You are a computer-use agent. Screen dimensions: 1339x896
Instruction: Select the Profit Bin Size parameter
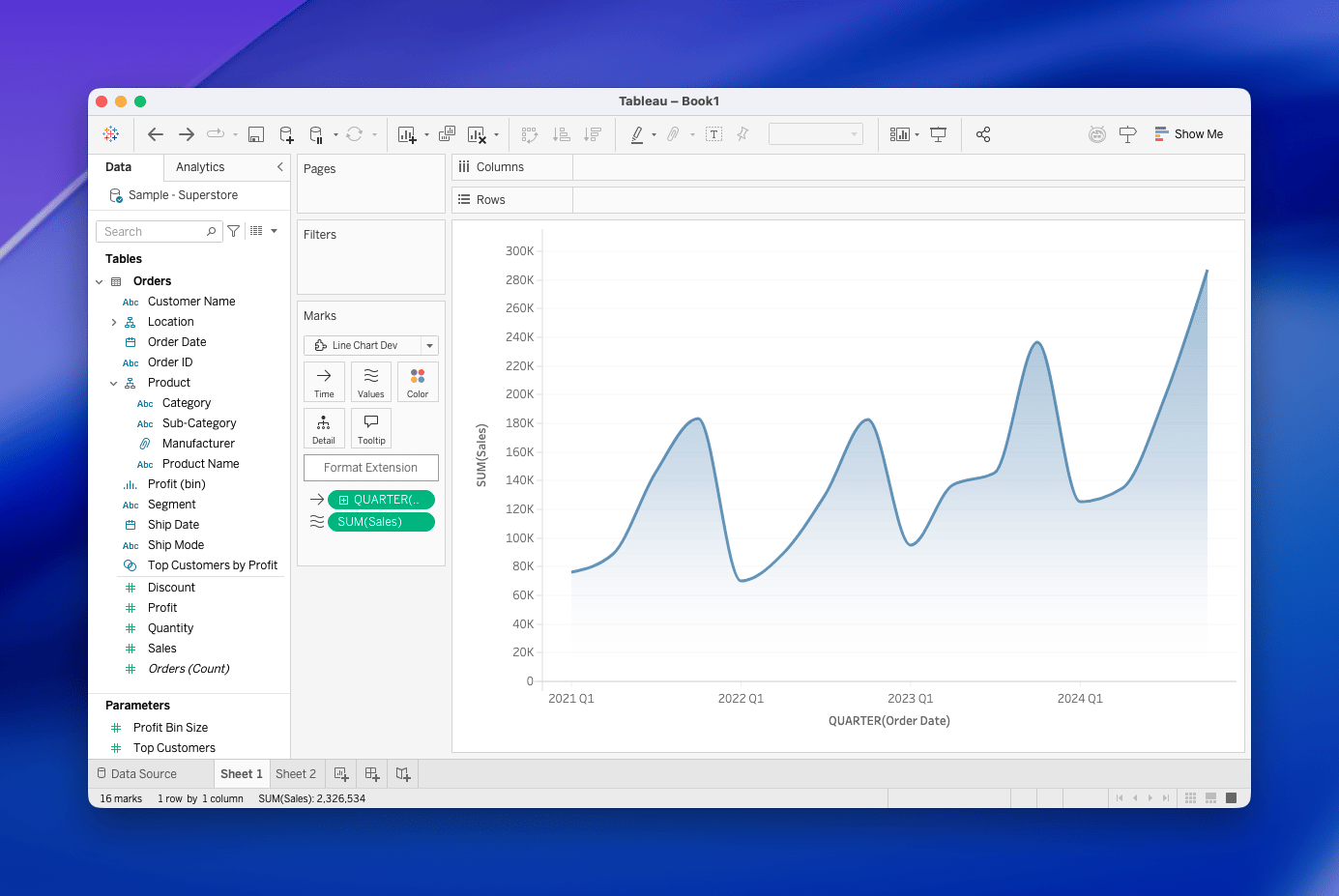point(170,728)
